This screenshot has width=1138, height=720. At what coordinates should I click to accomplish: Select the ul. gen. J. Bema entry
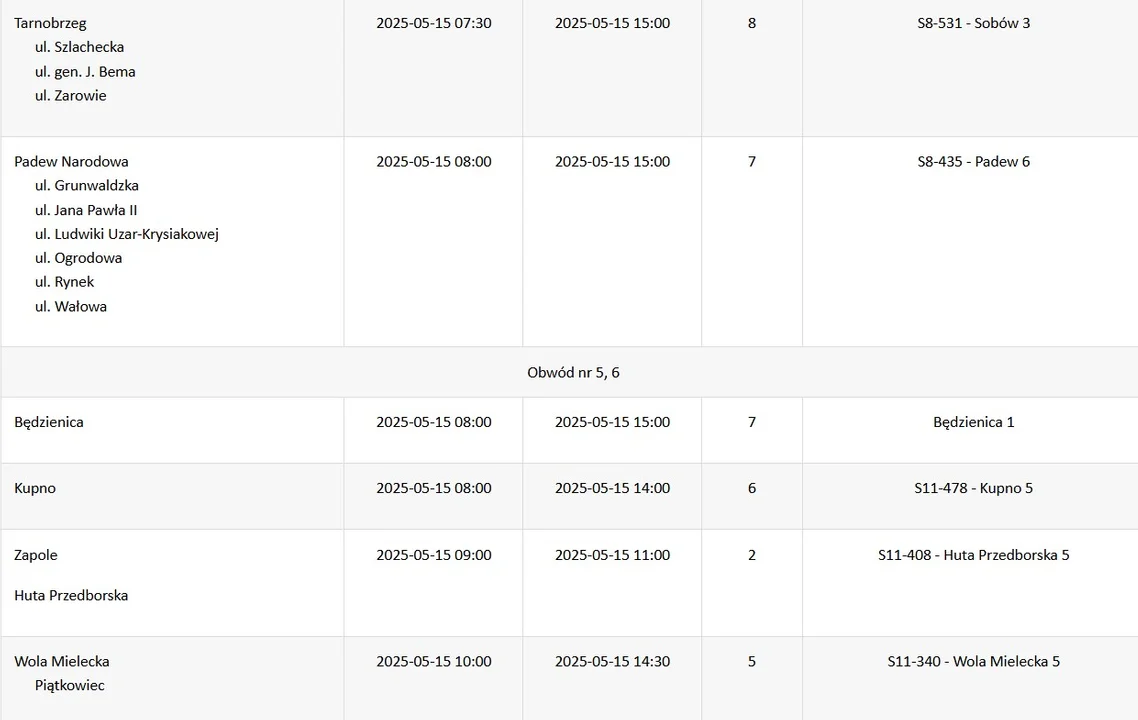coord(85,72)
